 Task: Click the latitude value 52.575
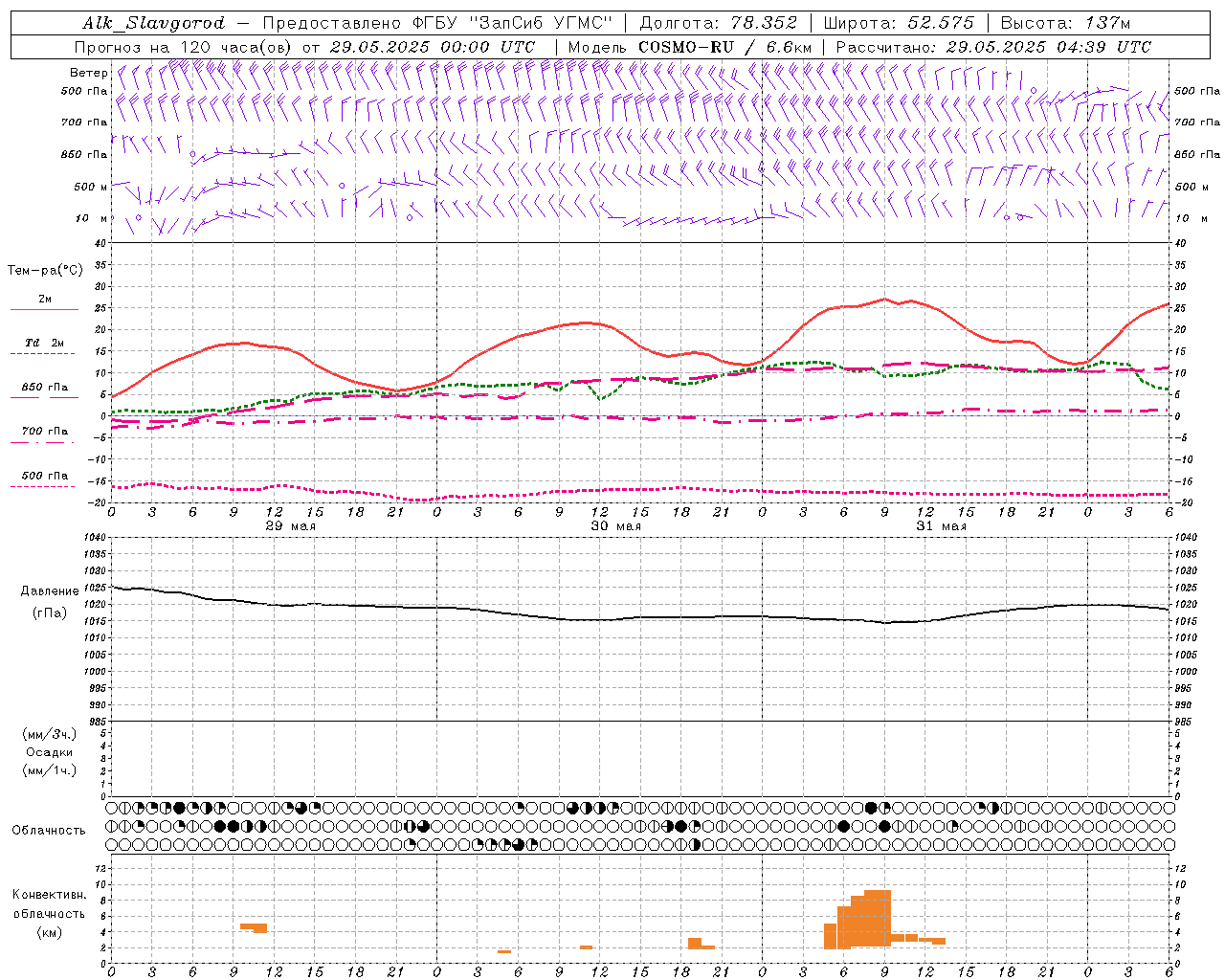[x=940, y=23]
